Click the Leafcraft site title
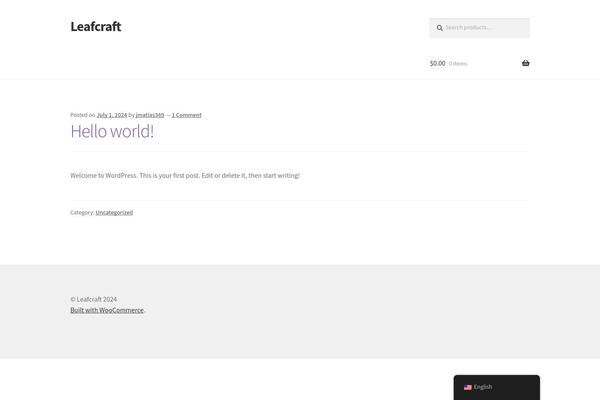Image resolution: width=600 pixels, height=400 pixels. pos(96,26)
